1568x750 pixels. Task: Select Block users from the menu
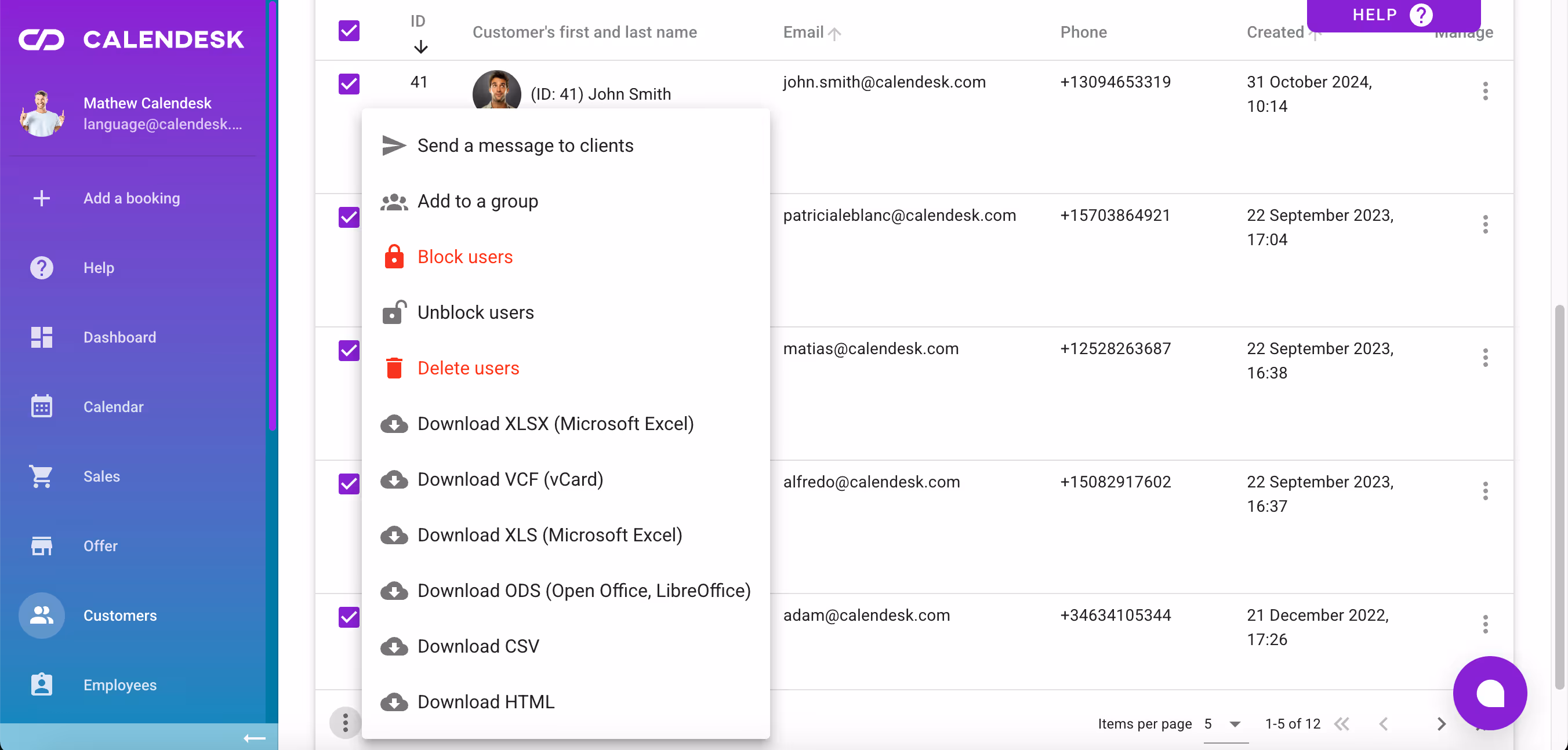tap(464, 257)
